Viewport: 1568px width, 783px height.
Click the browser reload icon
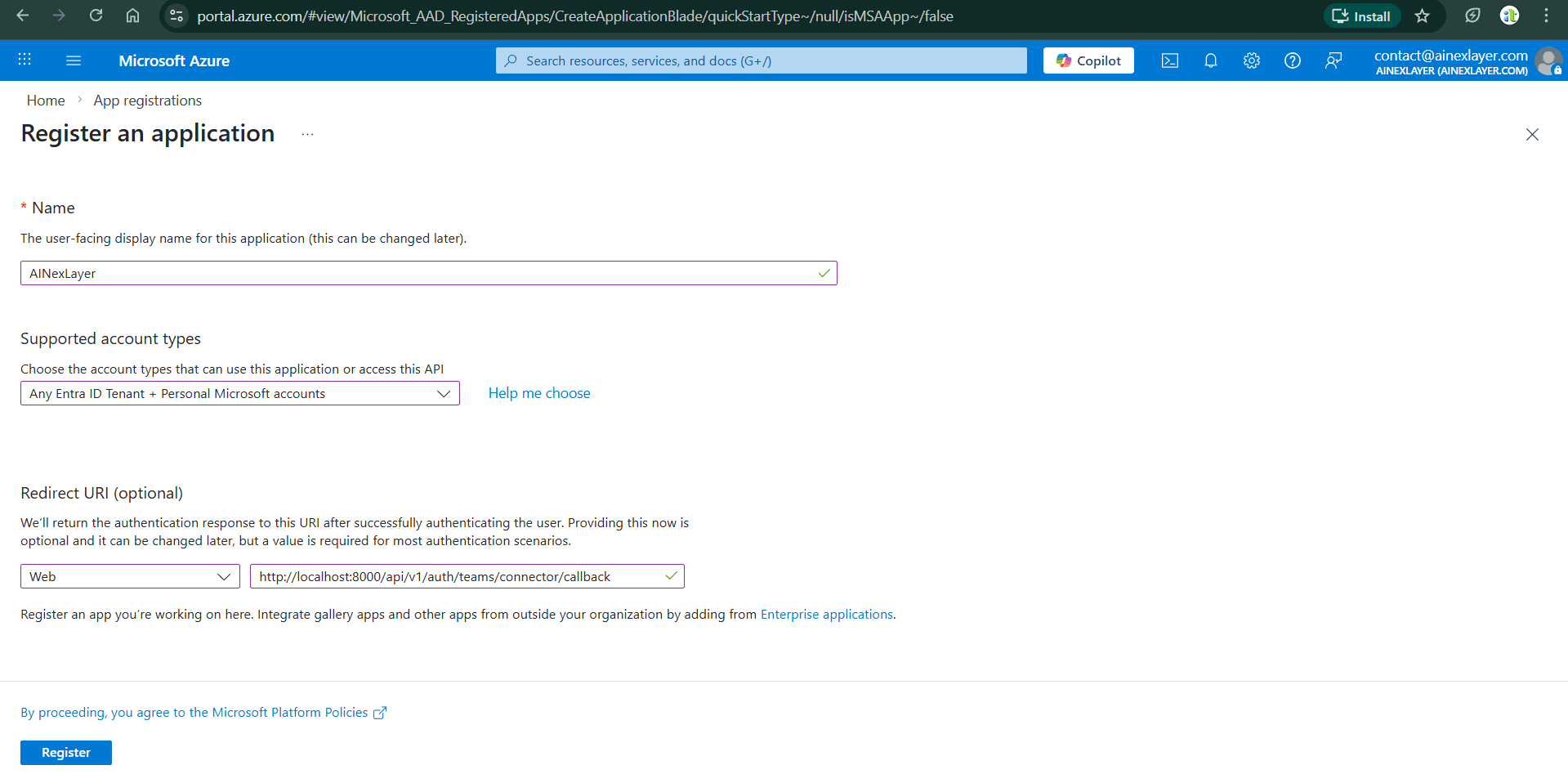96,16
